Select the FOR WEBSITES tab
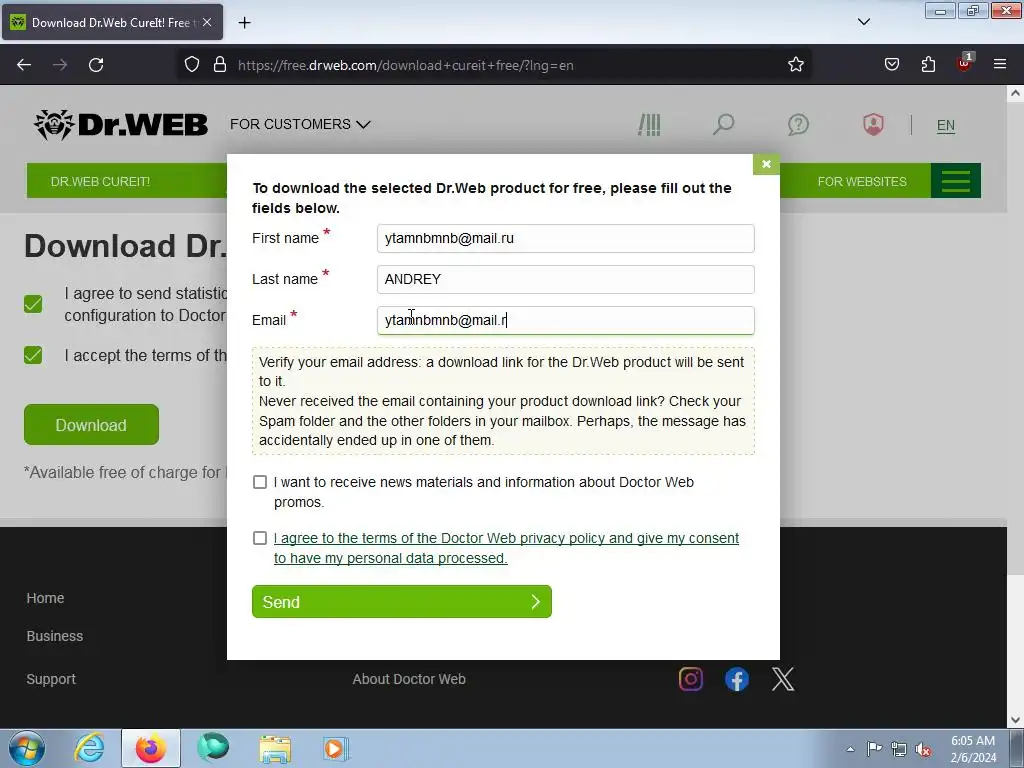The width and height of the screenshot is (1024, 768). [x=862, y=182]
